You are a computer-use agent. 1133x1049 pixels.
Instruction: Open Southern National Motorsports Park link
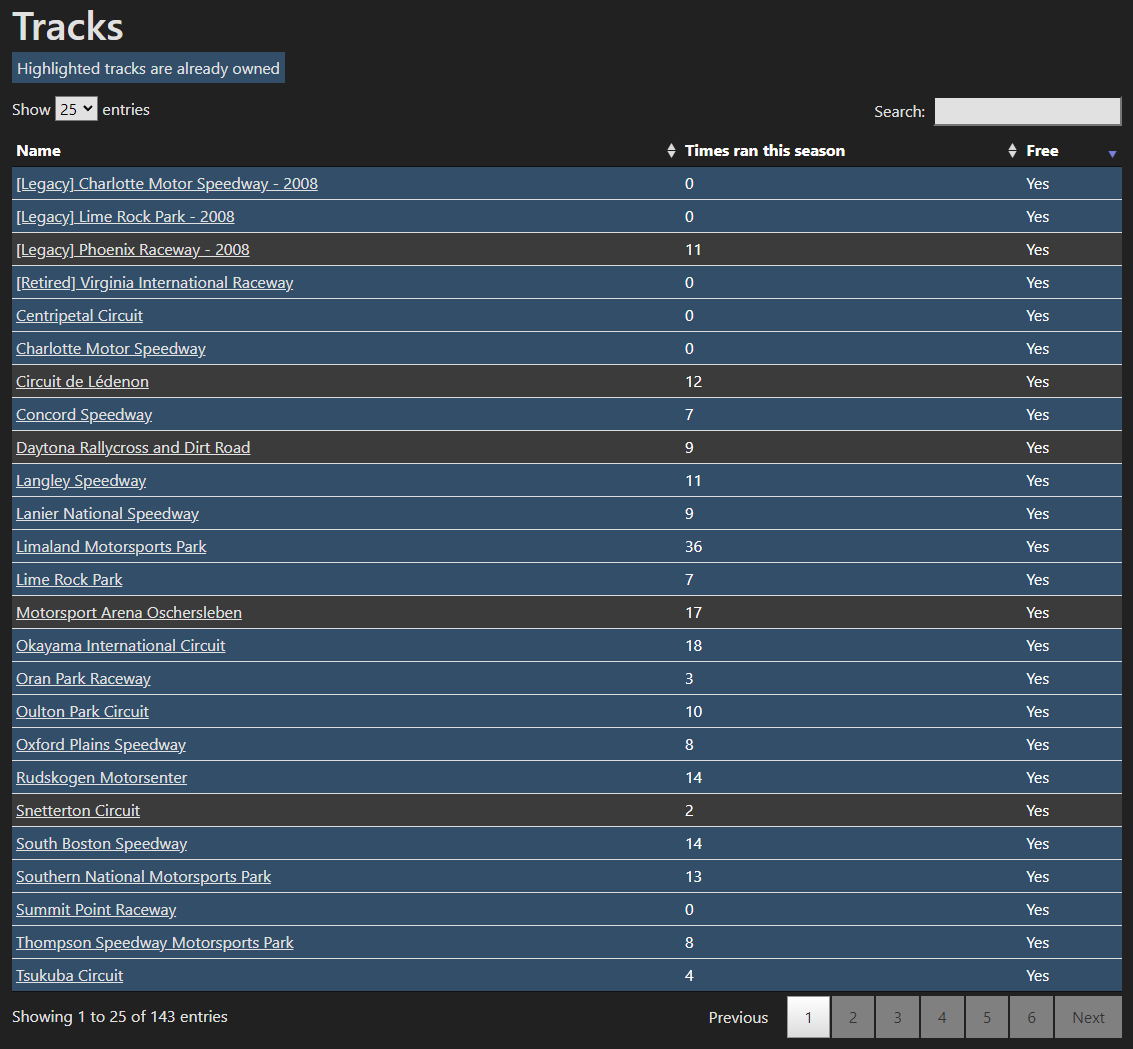point(143,876)
